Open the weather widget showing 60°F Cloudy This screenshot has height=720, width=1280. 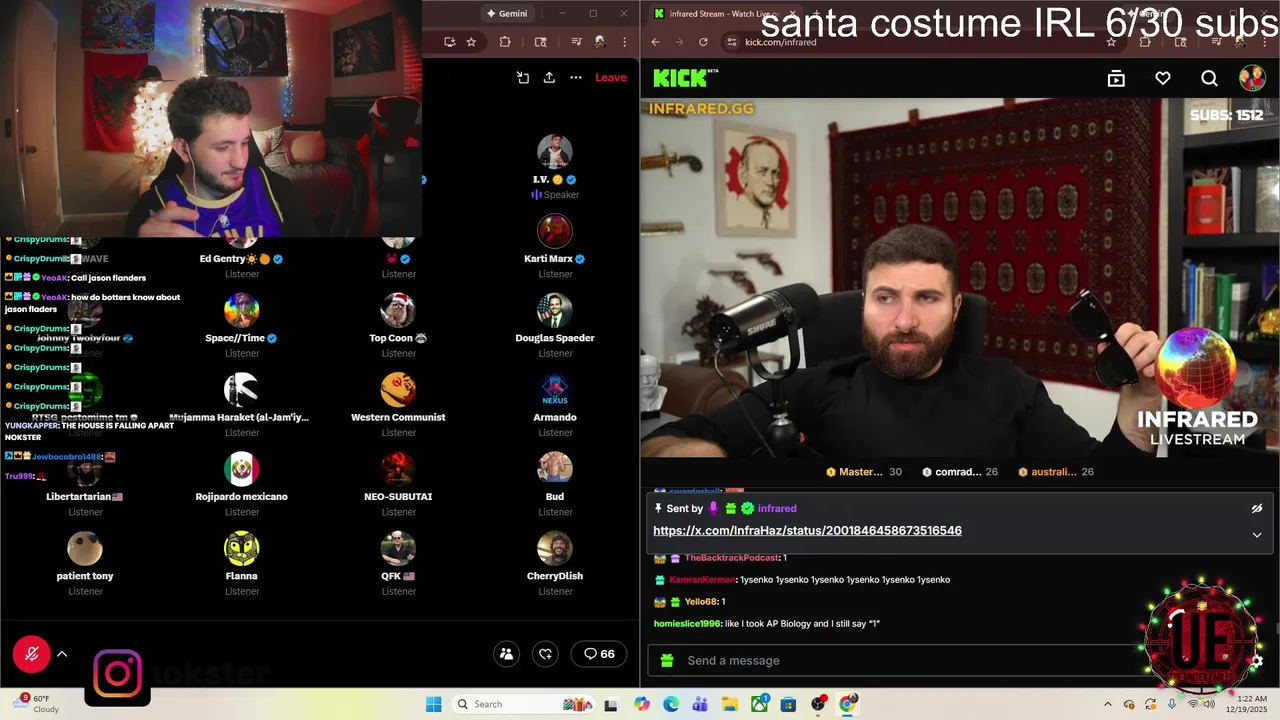[35, 704]
